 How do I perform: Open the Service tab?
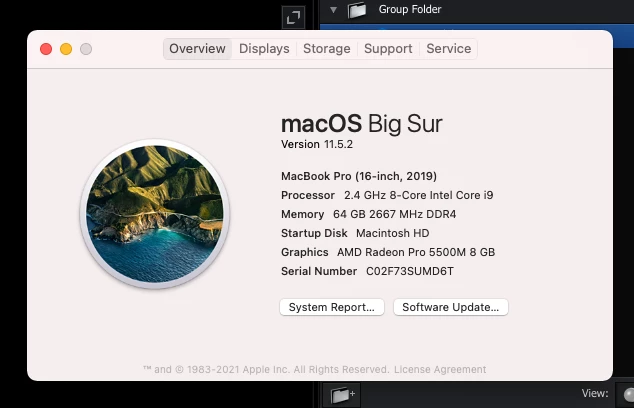tap(448, 49)
